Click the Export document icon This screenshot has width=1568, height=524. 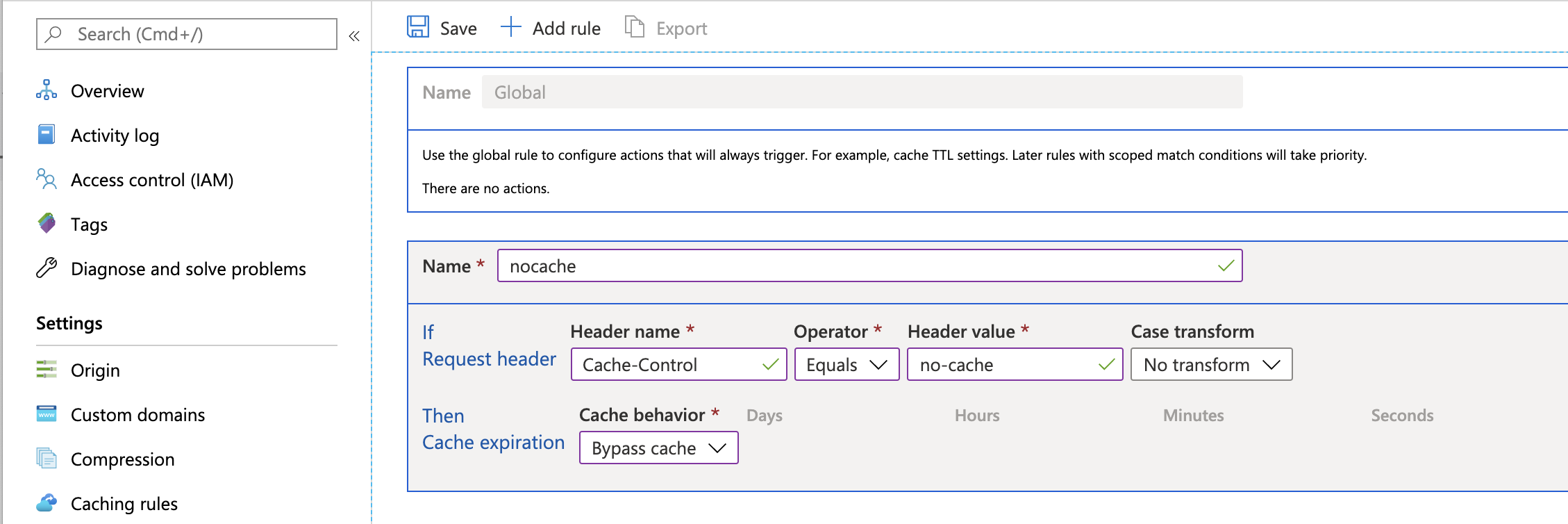[x=635, y=27]
